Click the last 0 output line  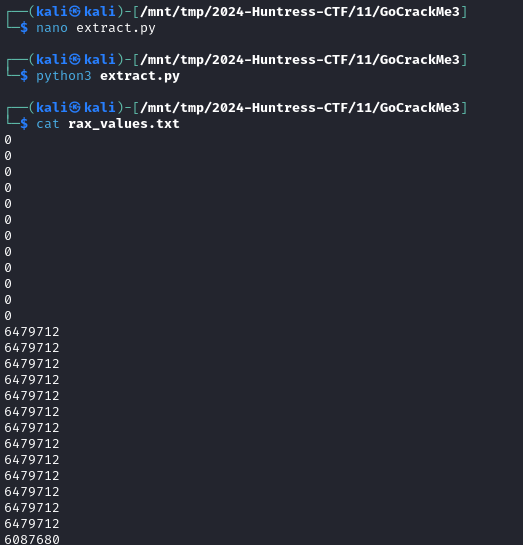8,316
